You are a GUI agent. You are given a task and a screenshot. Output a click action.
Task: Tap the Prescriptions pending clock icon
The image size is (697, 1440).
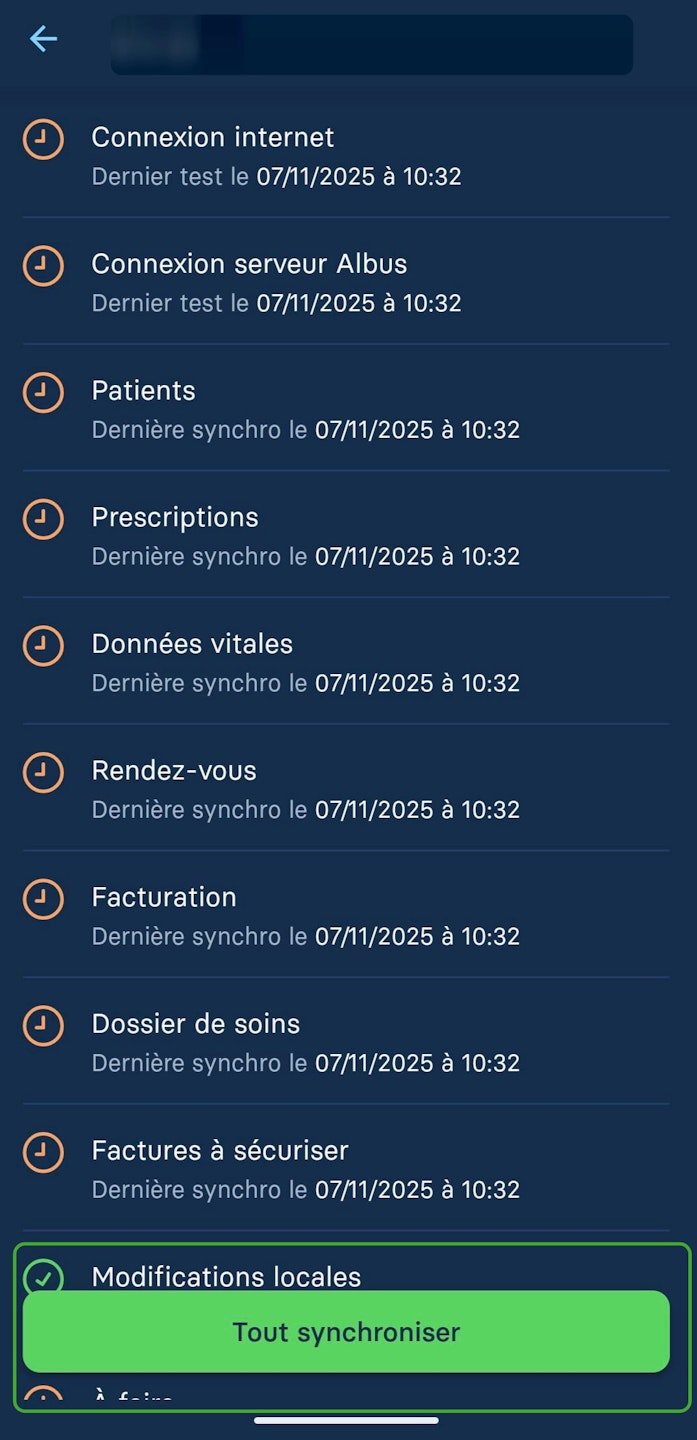(x=43, y=519)
